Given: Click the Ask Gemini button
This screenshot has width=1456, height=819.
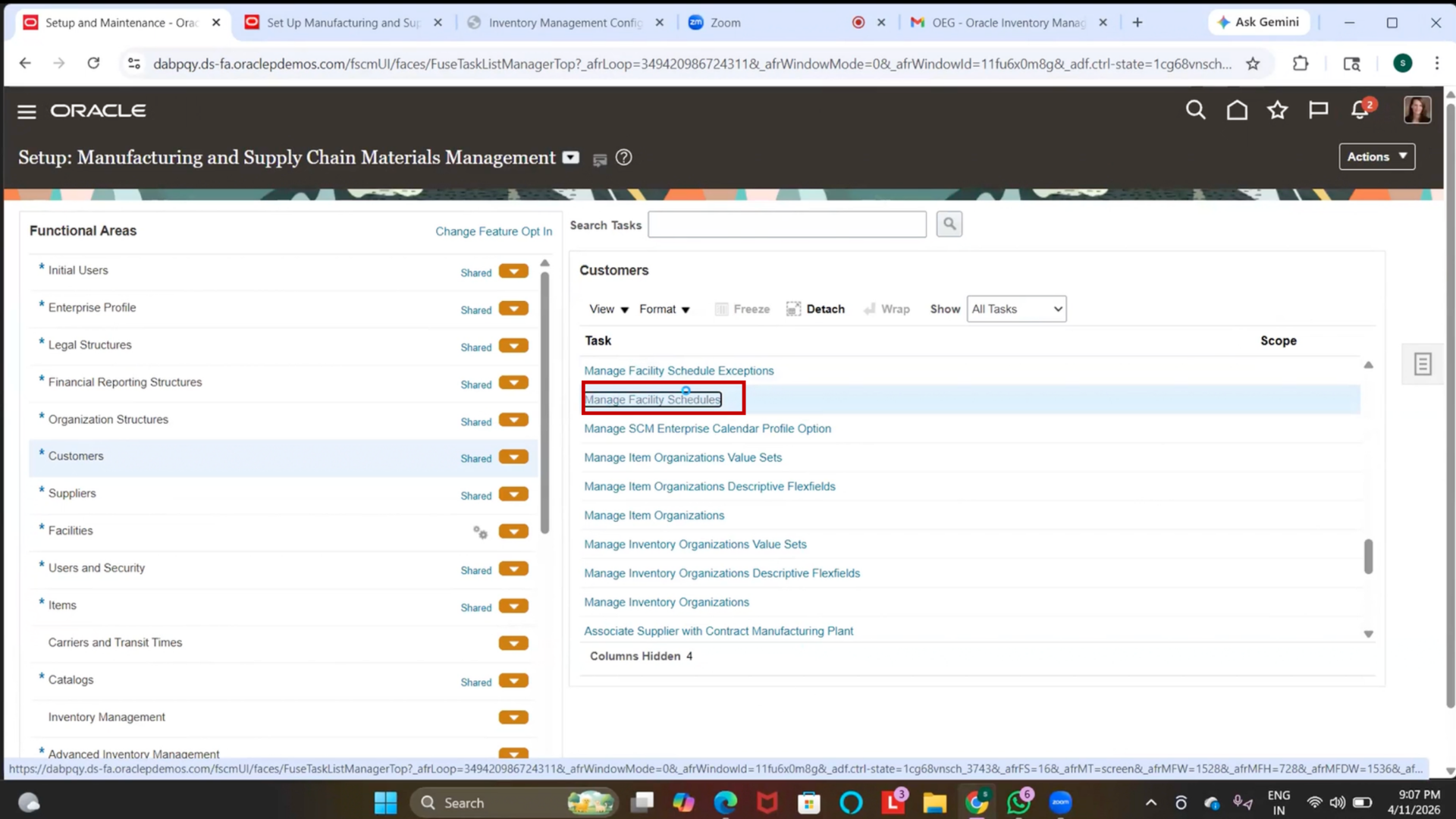Looking at the screenshot, I should click(1258, 23).
